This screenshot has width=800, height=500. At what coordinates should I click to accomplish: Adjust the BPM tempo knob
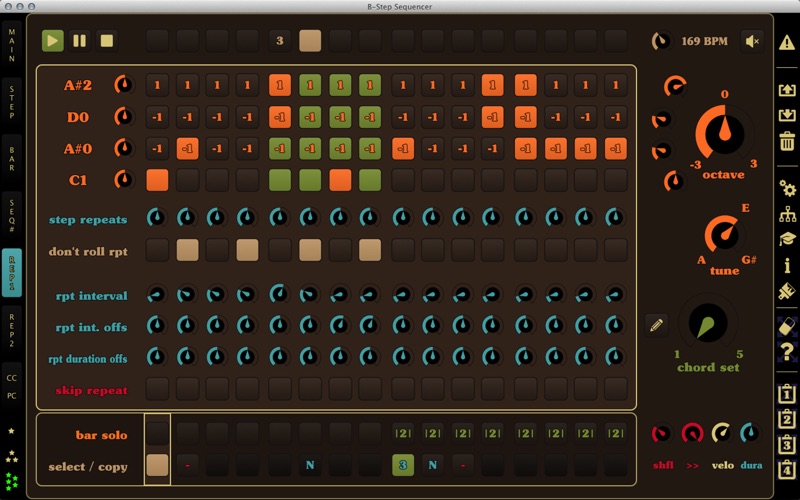[662, 41]
